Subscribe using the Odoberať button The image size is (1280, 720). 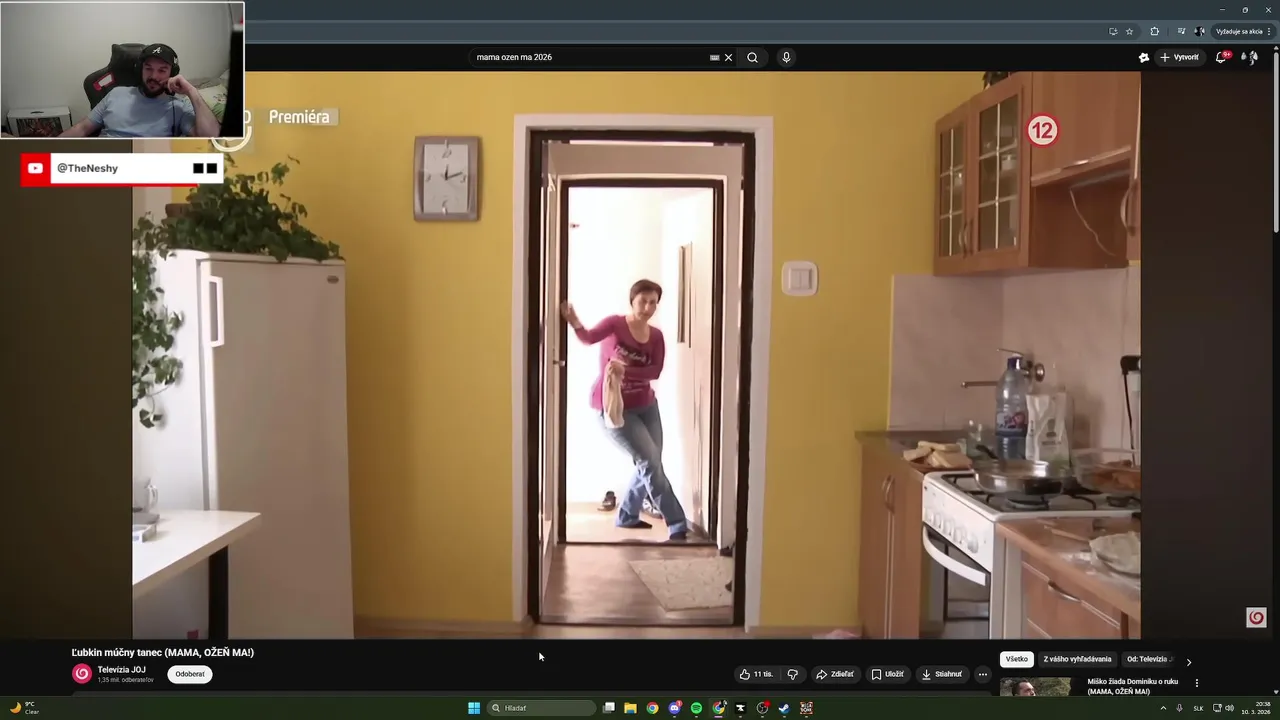click(190, 674)
